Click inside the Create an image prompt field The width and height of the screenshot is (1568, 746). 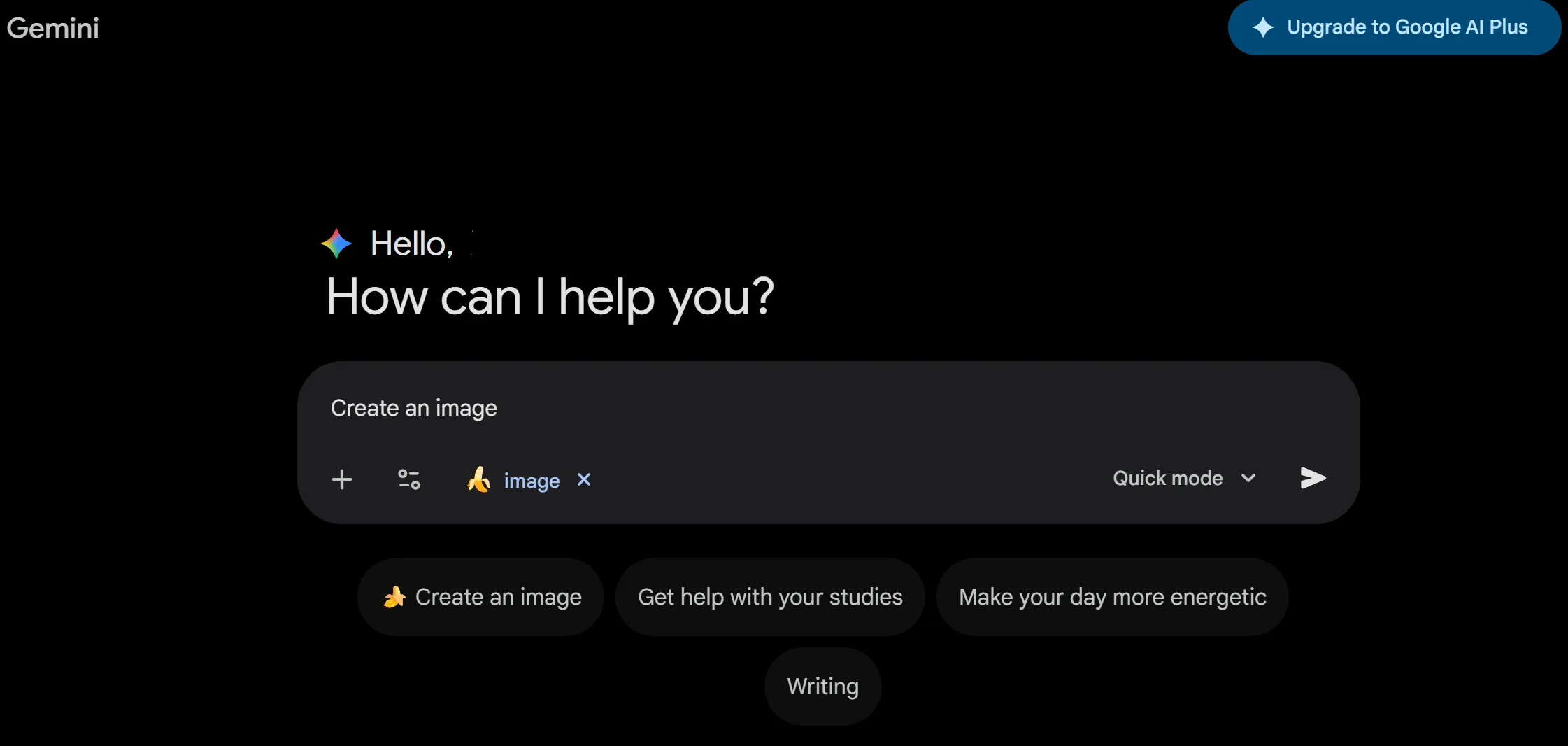(629, 408)
